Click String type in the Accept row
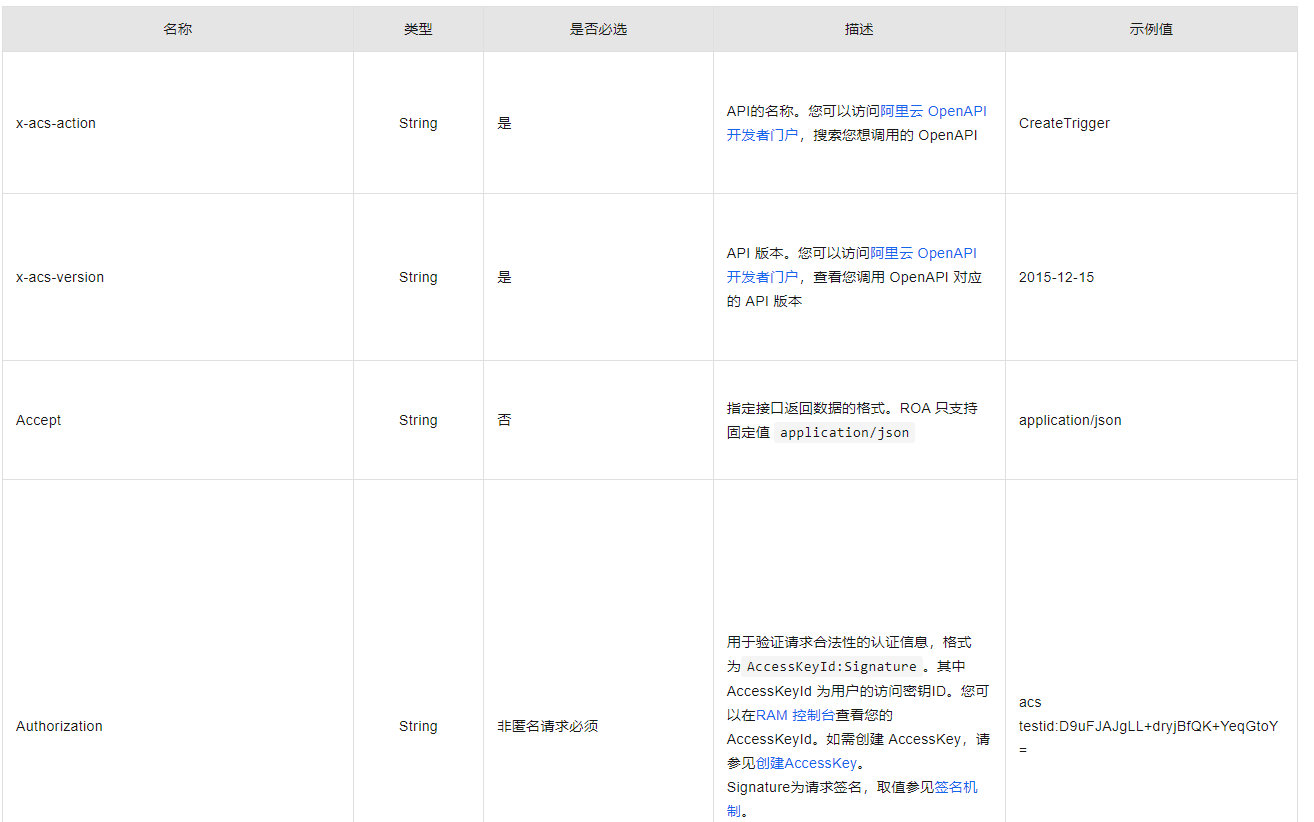The height and width of the screenshot is (822, 1314). coord(418,420)
